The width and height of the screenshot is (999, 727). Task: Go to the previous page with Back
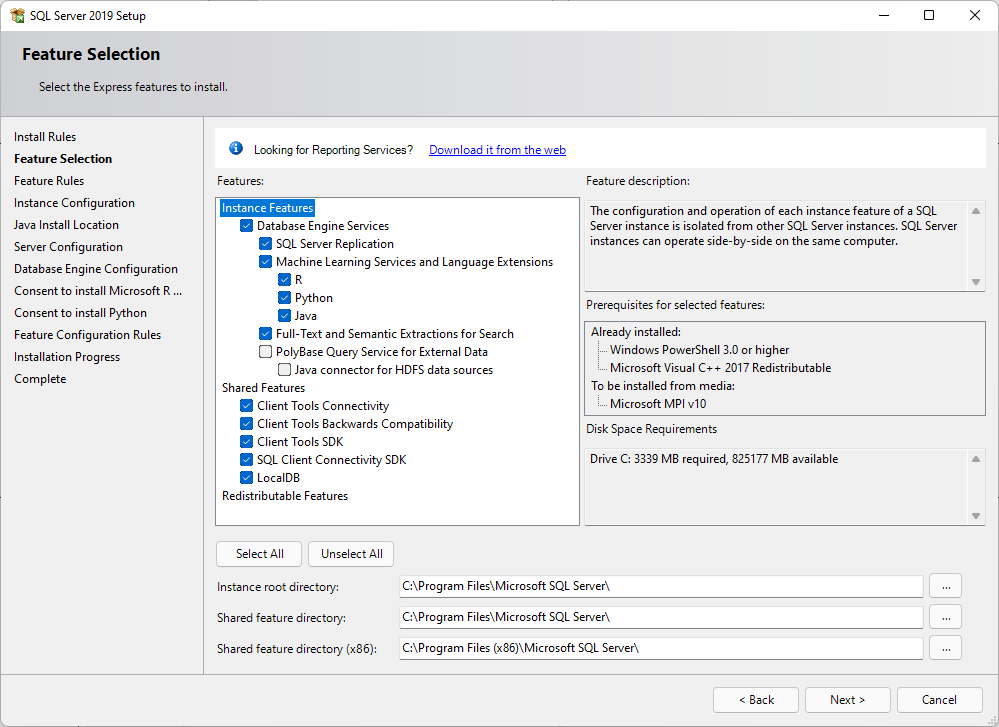pos(756,700)
